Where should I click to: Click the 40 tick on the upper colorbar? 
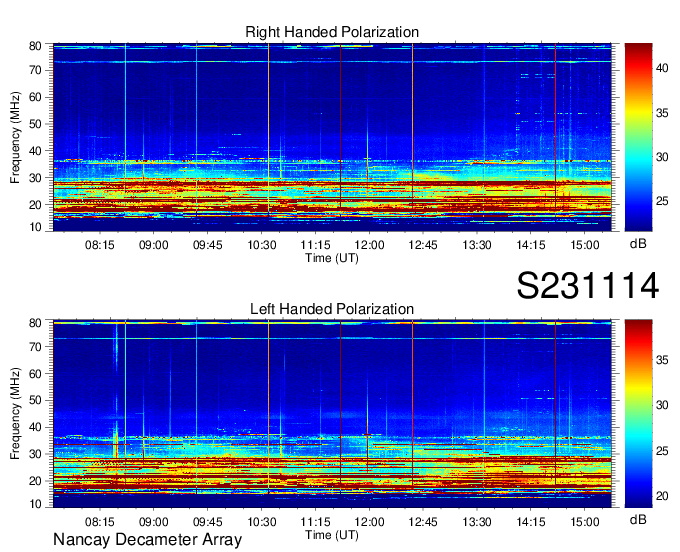[x=662, y=68]
